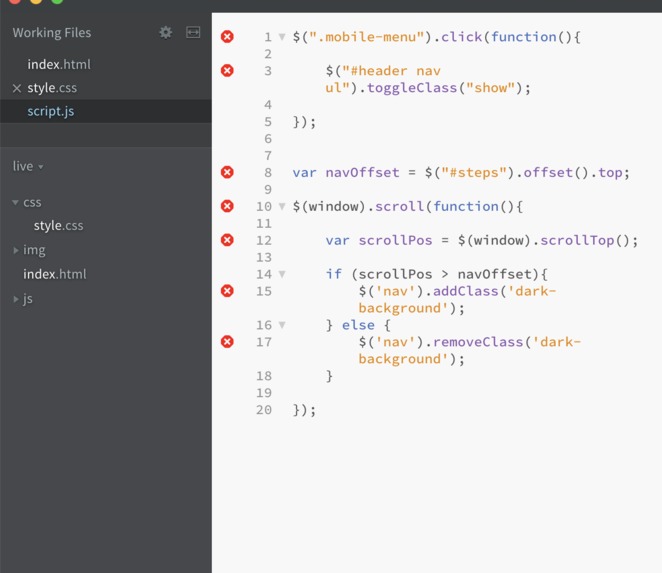Open index.html in the project tree

click(x=55, y=274)
